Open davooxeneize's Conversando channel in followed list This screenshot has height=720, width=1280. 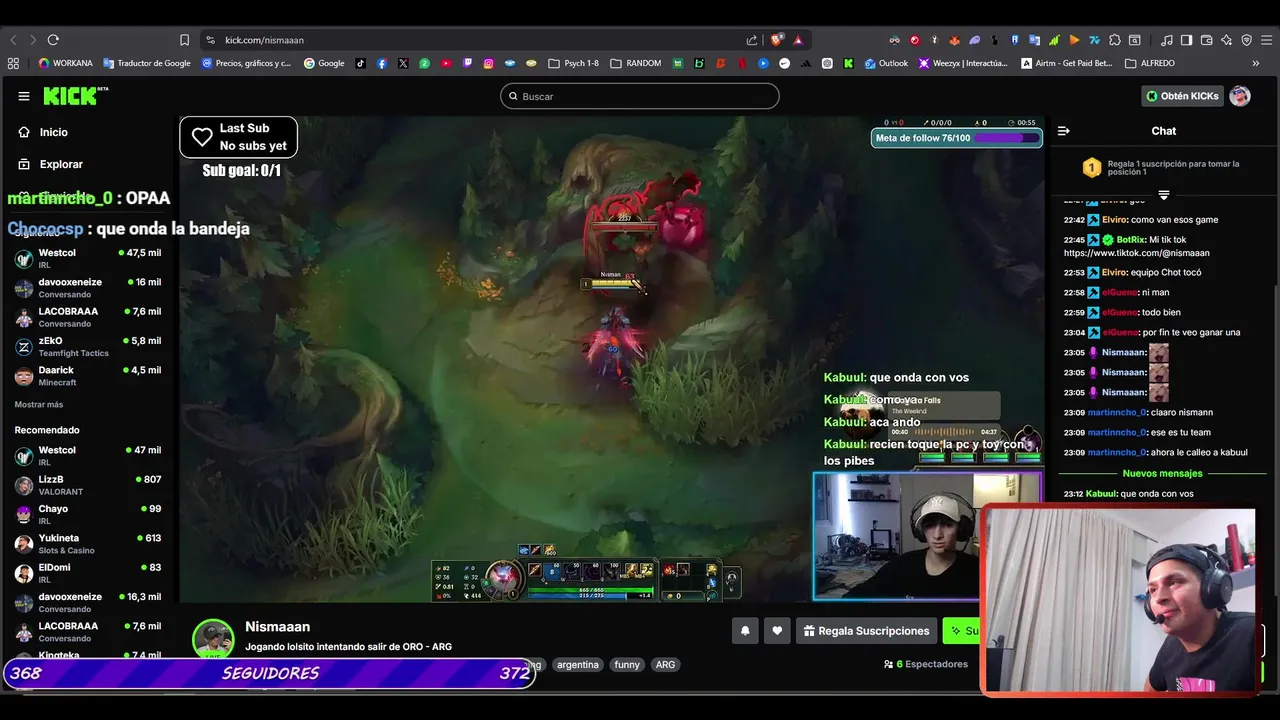pyautogui.click(x=88, y=287)
